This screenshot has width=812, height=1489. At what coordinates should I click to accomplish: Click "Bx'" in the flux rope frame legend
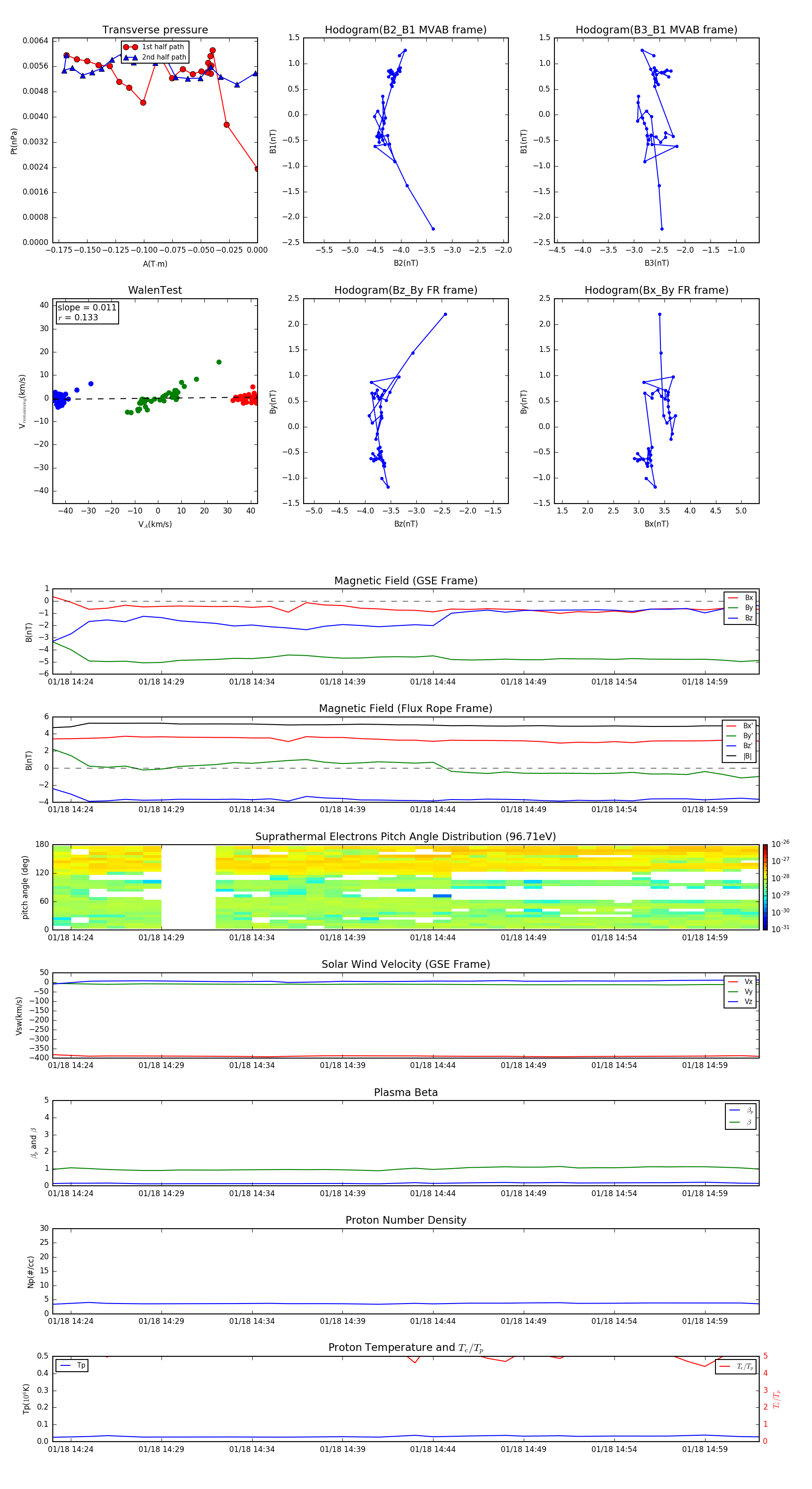747,726
